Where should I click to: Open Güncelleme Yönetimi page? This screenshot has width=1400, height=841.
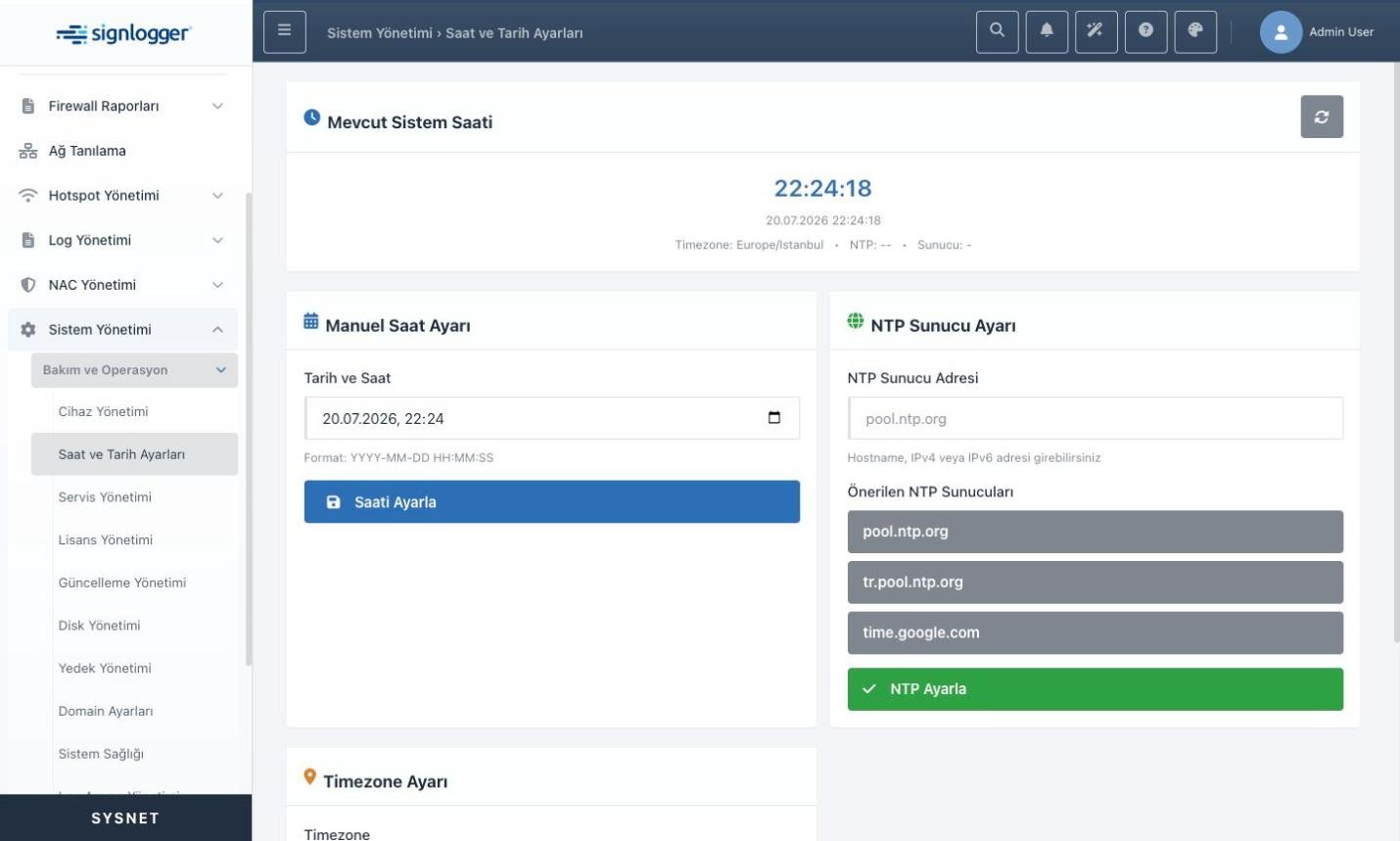122,583
